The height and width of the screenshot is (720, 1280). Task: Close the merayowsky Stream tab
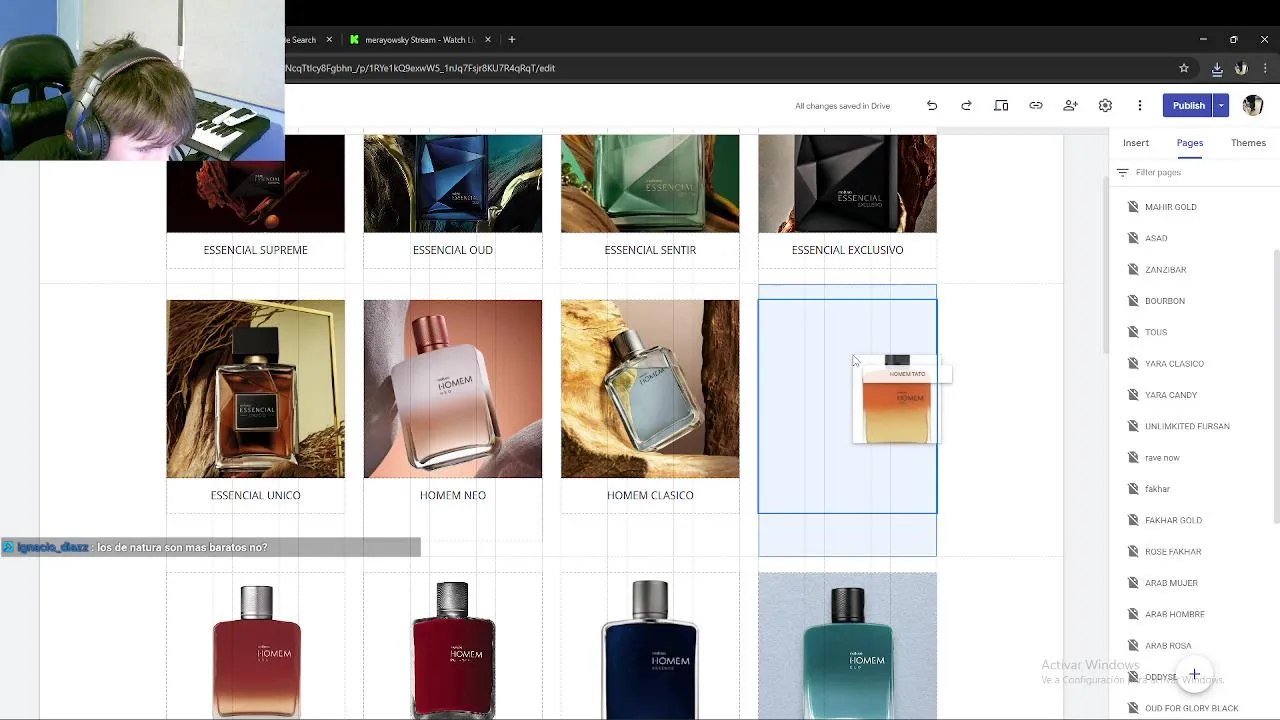488,40
